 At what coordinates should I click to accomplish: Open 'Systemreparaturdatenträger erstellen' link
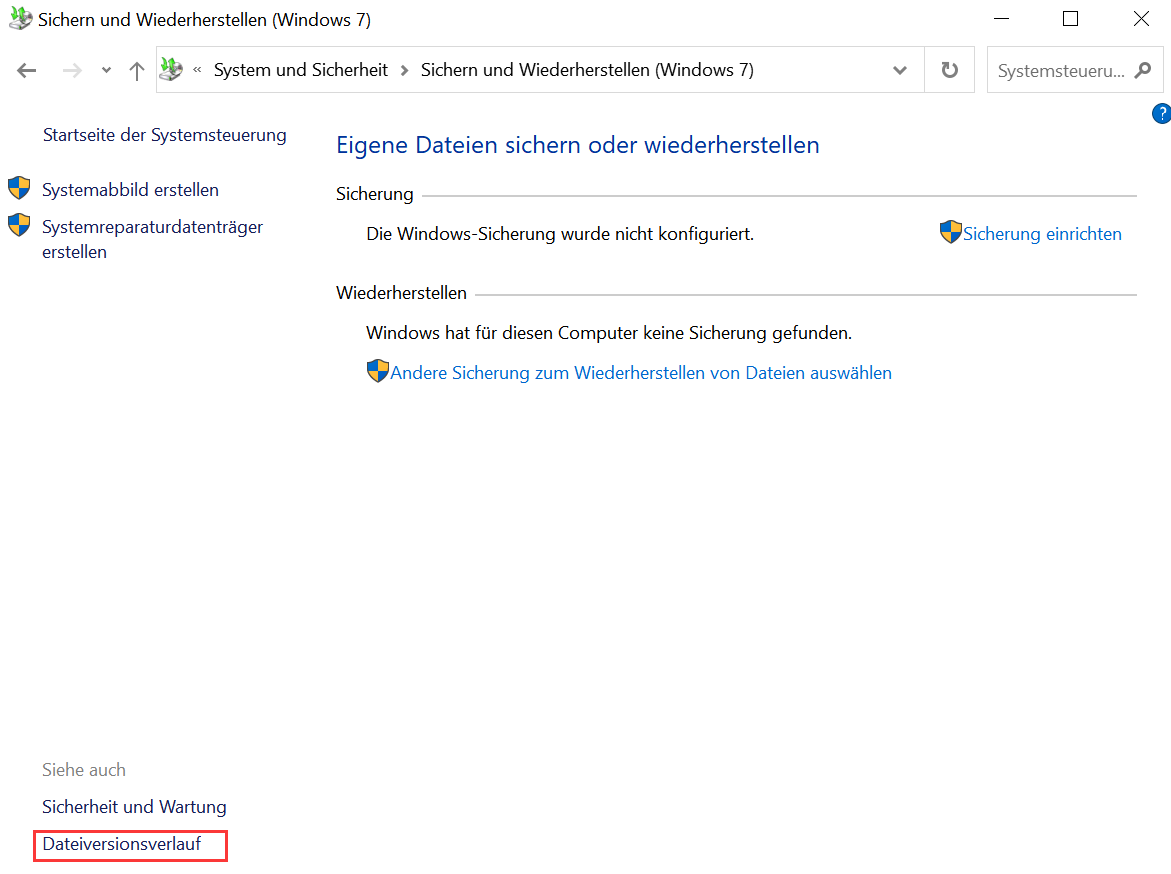point(152,239)
